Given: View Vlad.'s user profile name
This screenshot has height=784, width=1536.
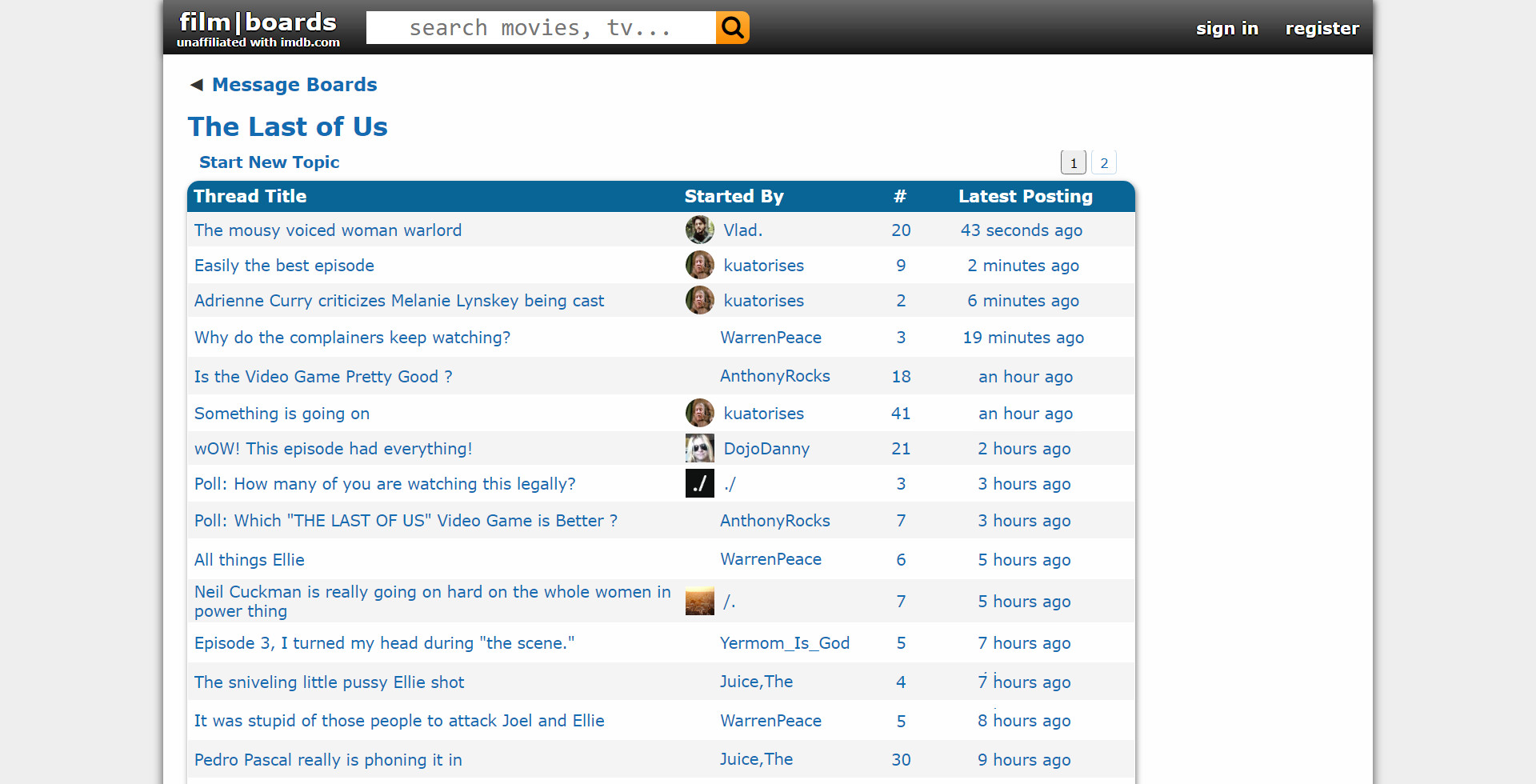Looking at the screenshot, I should pyautogui.click(x=743, y=230).
